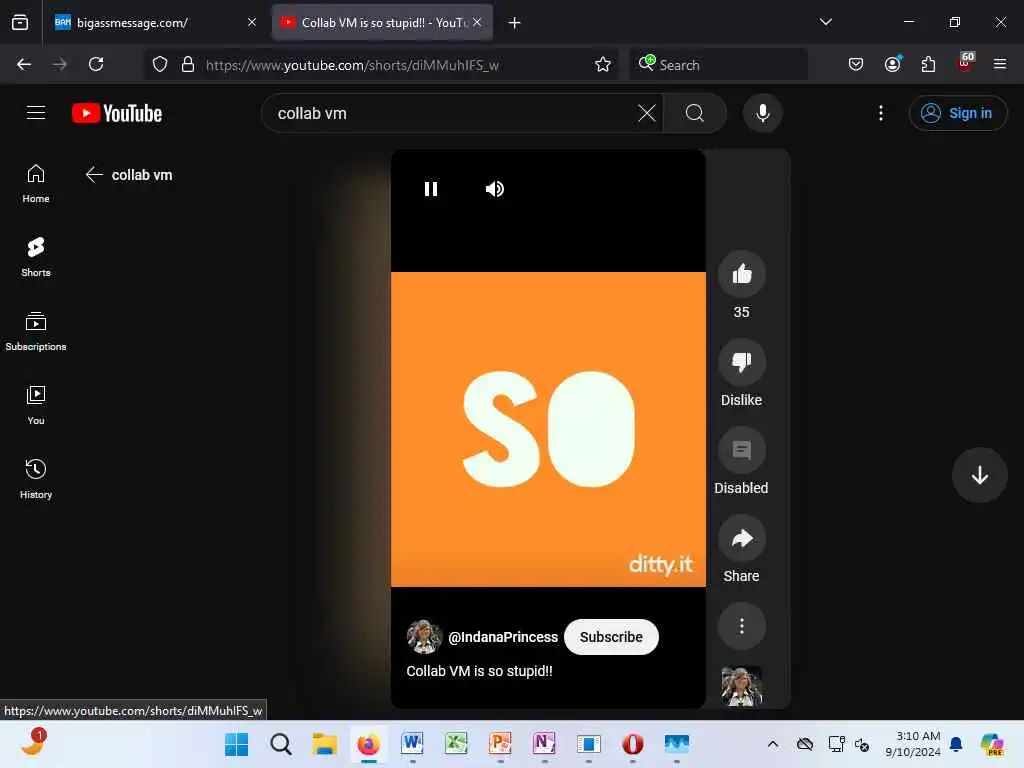Screen dimensions: 1024x768
Task: Clear the YouTube search text
Action: point(647,113)
